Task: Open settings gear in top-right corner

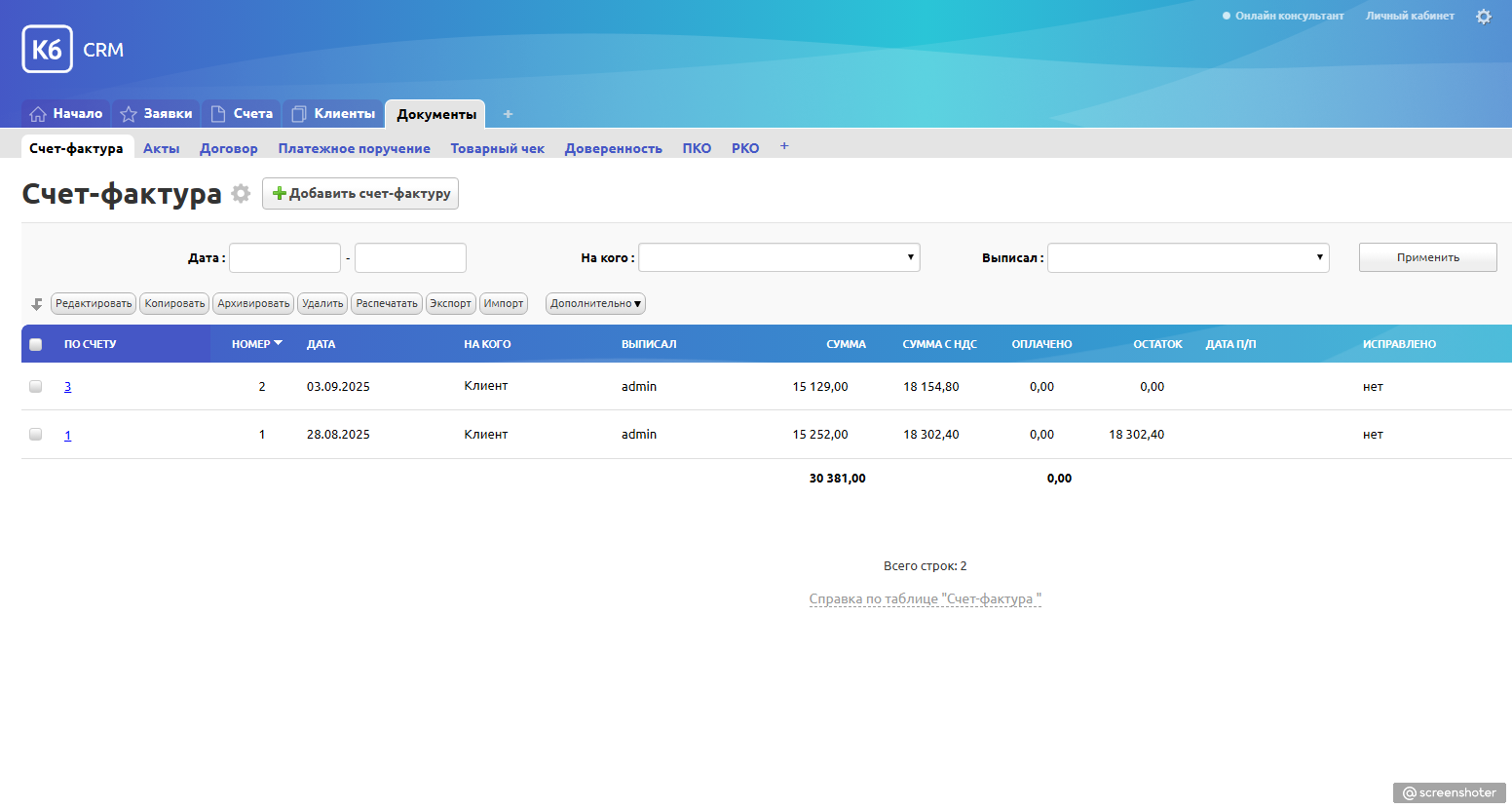Action: pos(1483,17)
